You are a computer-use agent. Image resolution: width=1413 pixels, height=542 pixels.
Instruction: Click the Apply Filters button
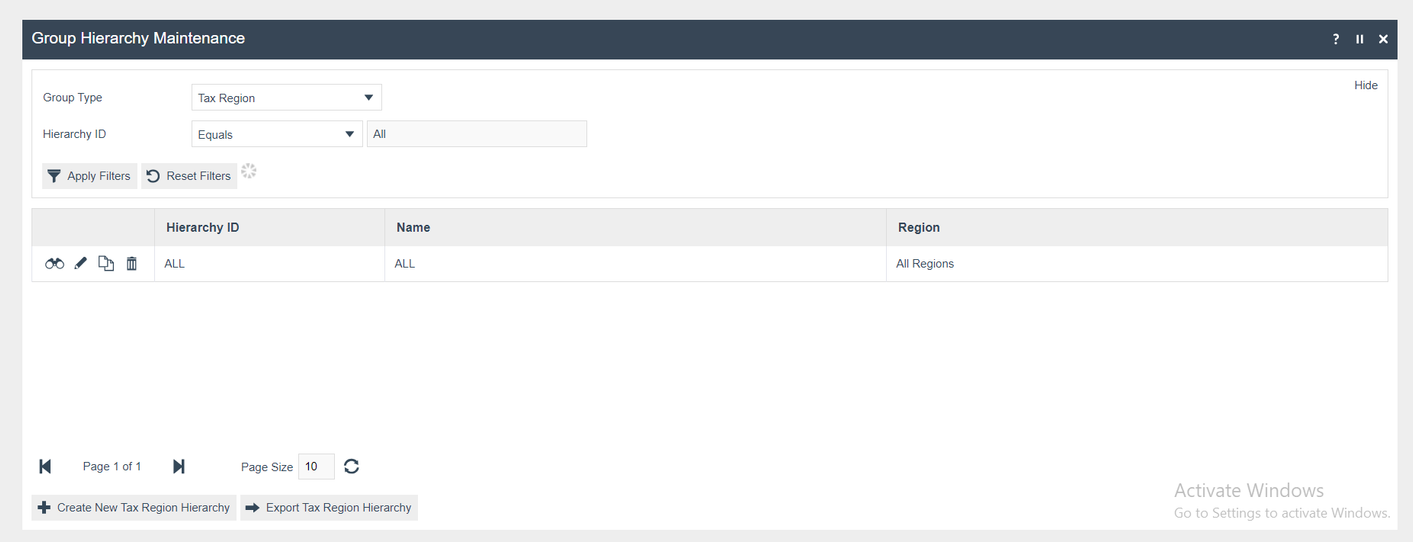pyautogui.click(x=89, y=176)
